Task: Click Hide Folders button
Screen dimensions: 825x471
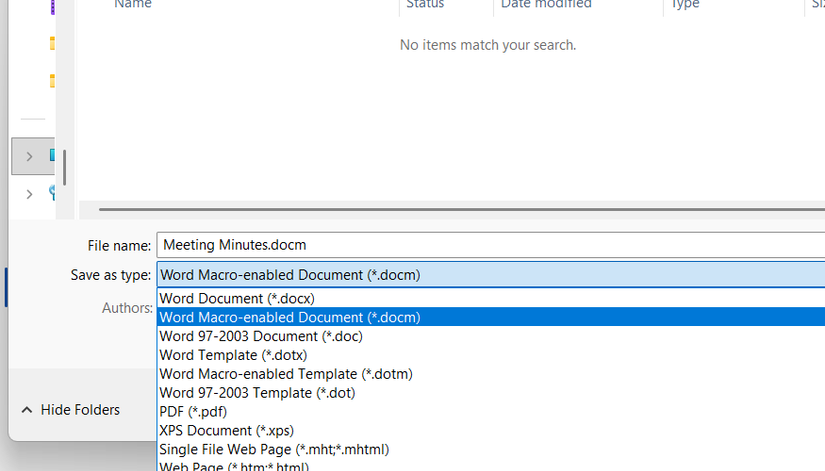Action: [71, 410]
